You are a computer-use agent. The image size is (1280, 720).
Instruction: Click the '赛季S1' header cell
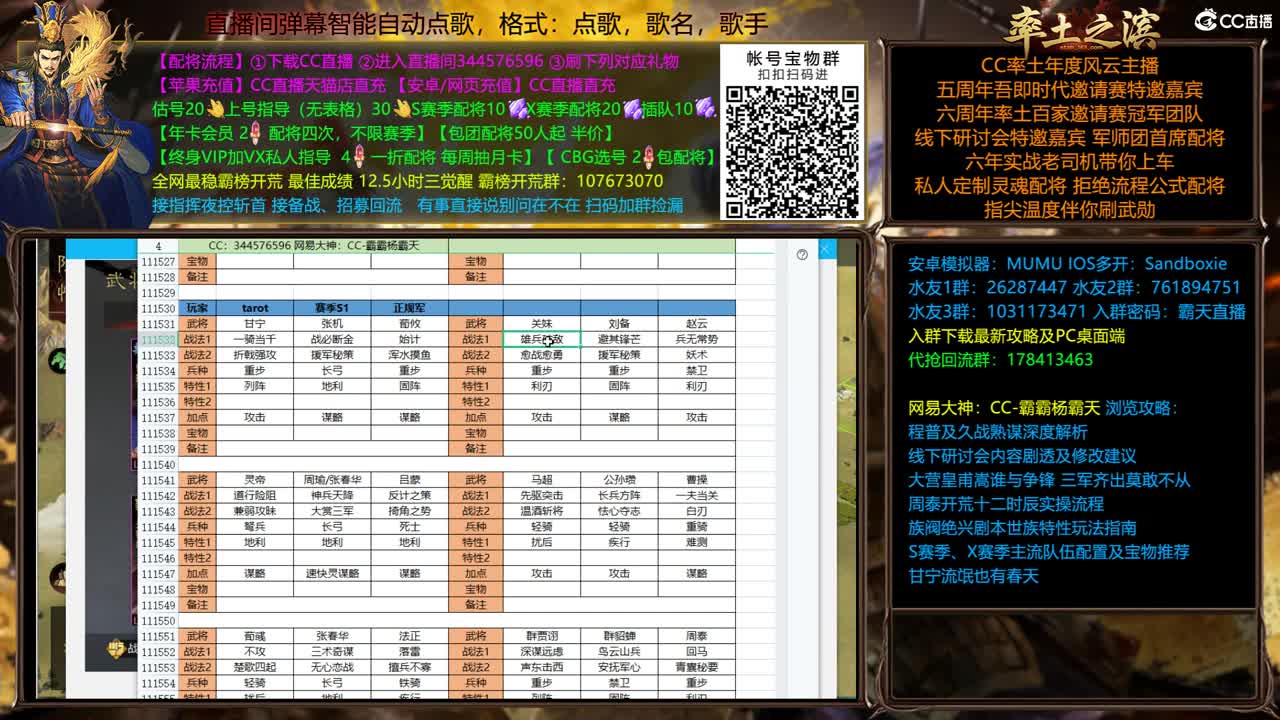(332, 308)
